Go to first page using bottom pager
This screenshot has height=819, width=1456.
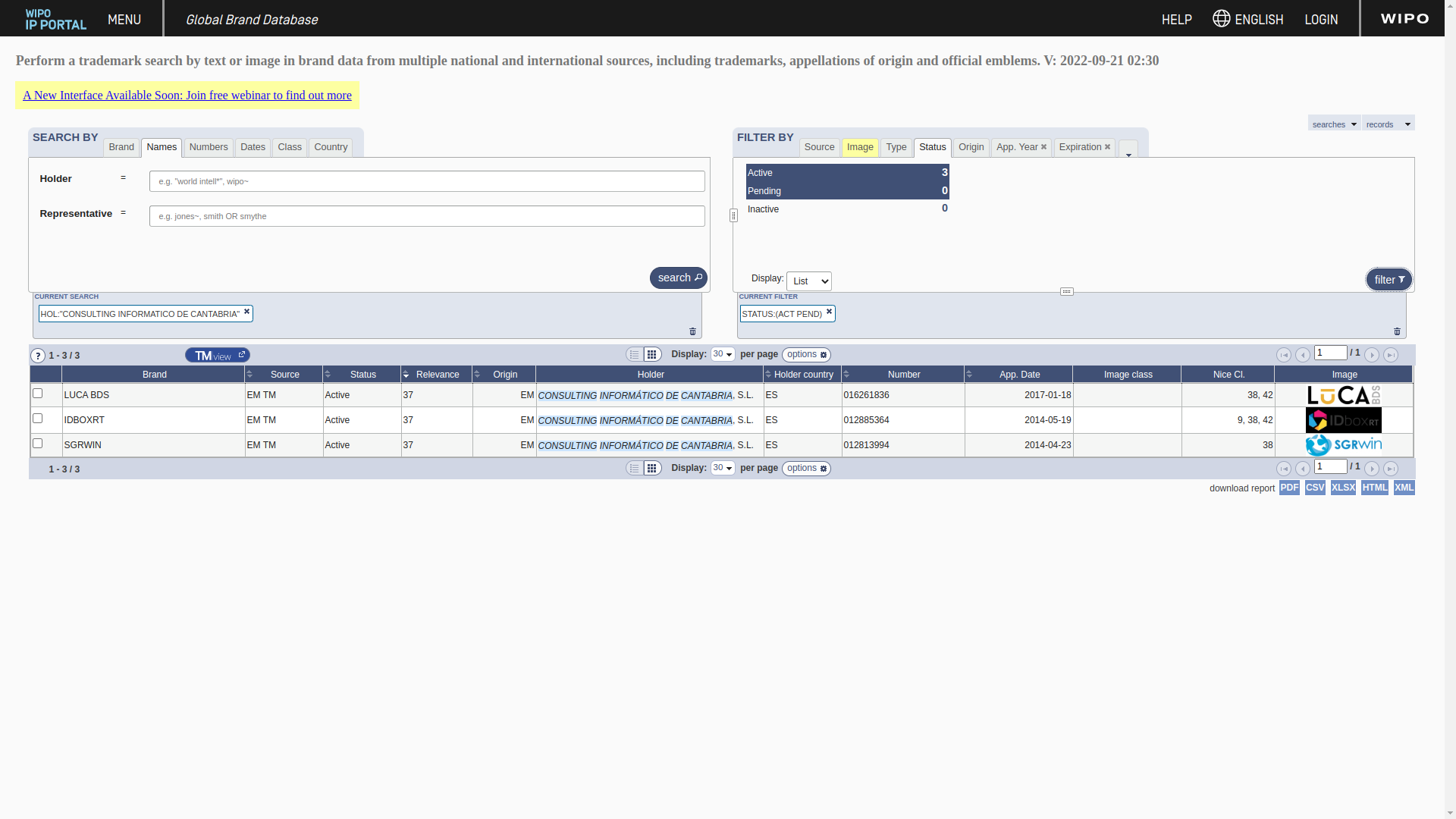coord(1284,469)
